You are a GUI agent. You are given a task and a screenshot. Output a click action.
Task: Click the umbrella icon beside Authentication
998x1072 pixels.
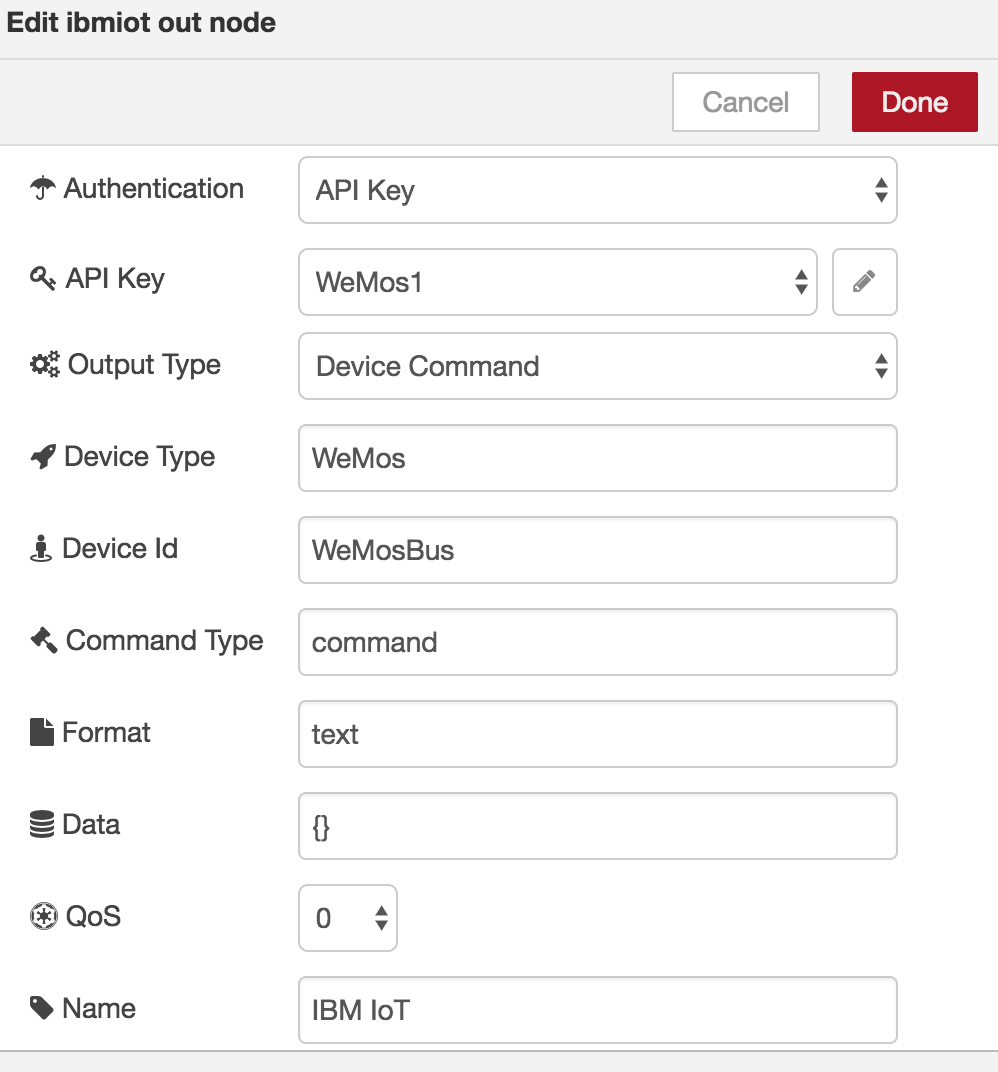pyautogui.click(x=42, y=188)
